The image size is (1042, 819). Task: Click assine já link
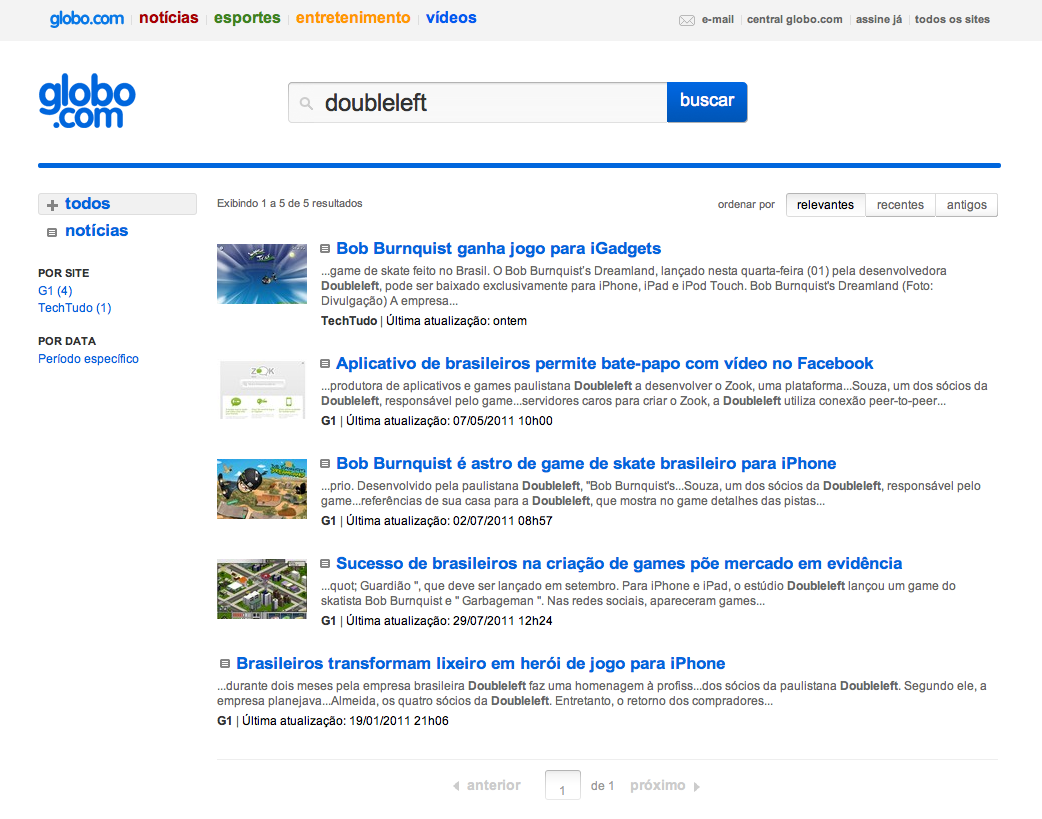point(879,19)
